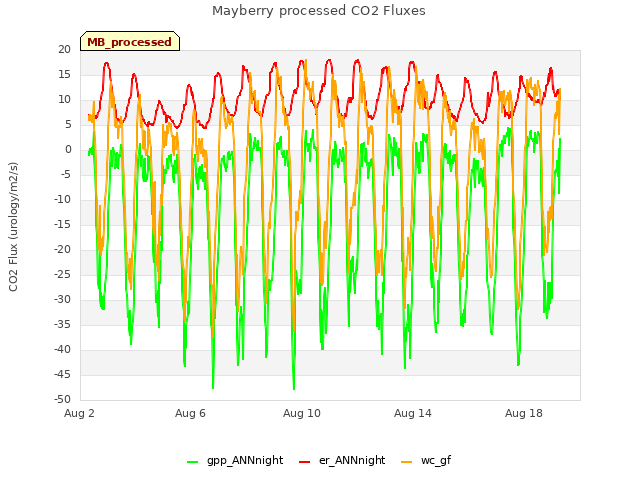Click the y-axis value -50
Image resolution: width=640 pixels, height=480 pixels.
[x=62, y=399]
